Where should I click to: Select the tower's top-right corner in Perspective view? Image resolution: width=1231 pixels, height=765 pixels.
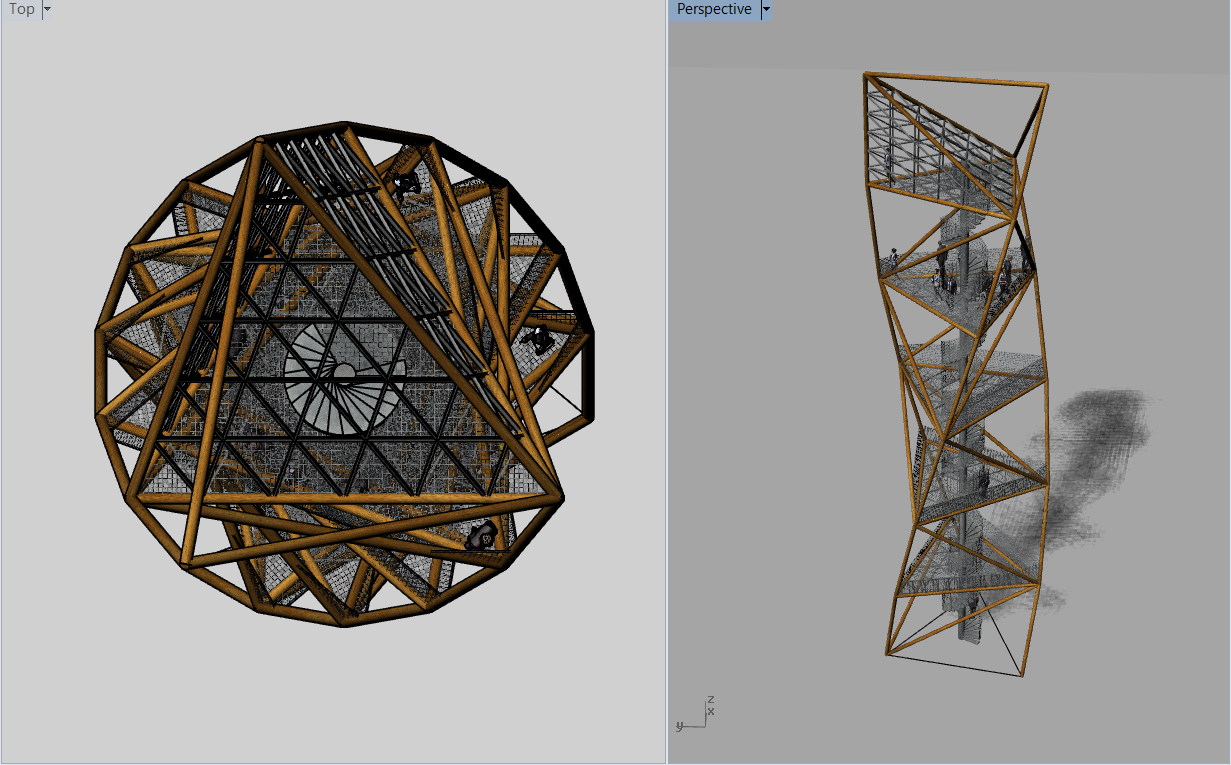(x=1045, y=87)
